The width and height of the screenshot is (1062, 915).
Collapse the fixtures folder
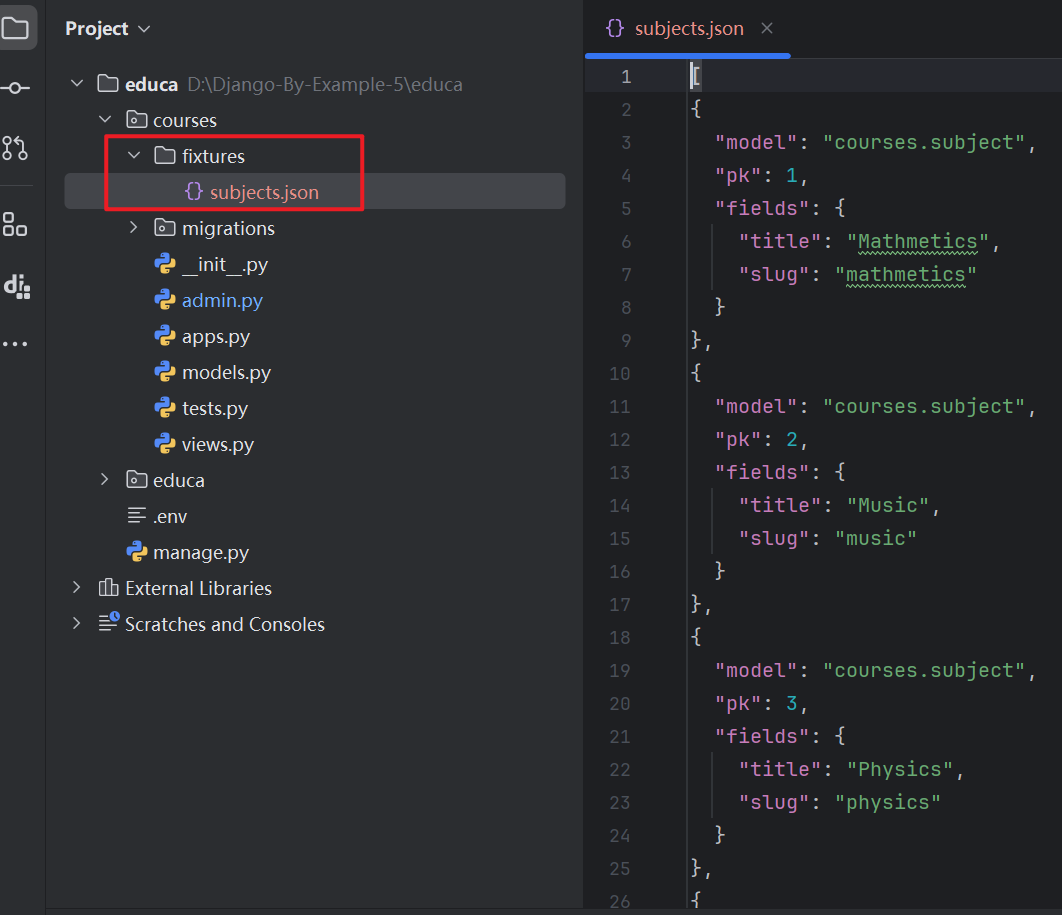point(133,156)
